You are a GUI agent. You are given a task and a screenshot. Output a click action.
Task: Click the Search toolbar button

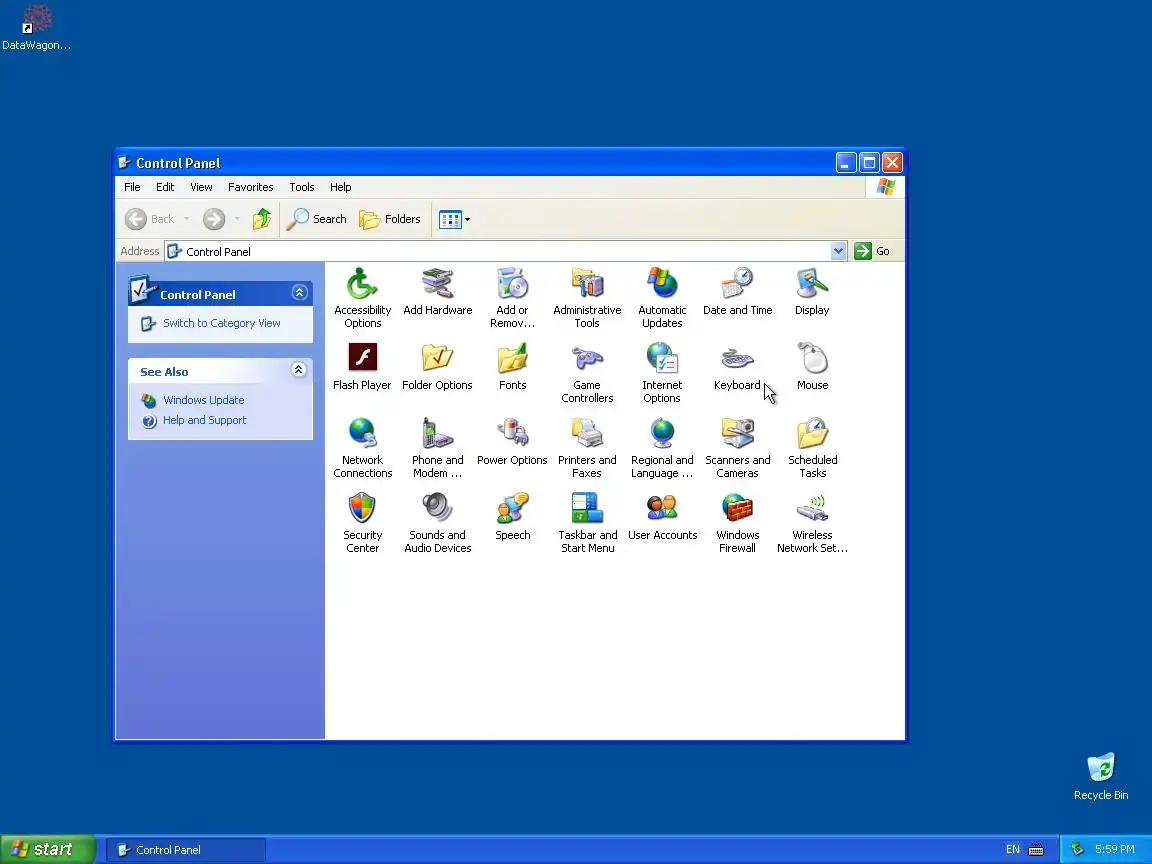317,219
